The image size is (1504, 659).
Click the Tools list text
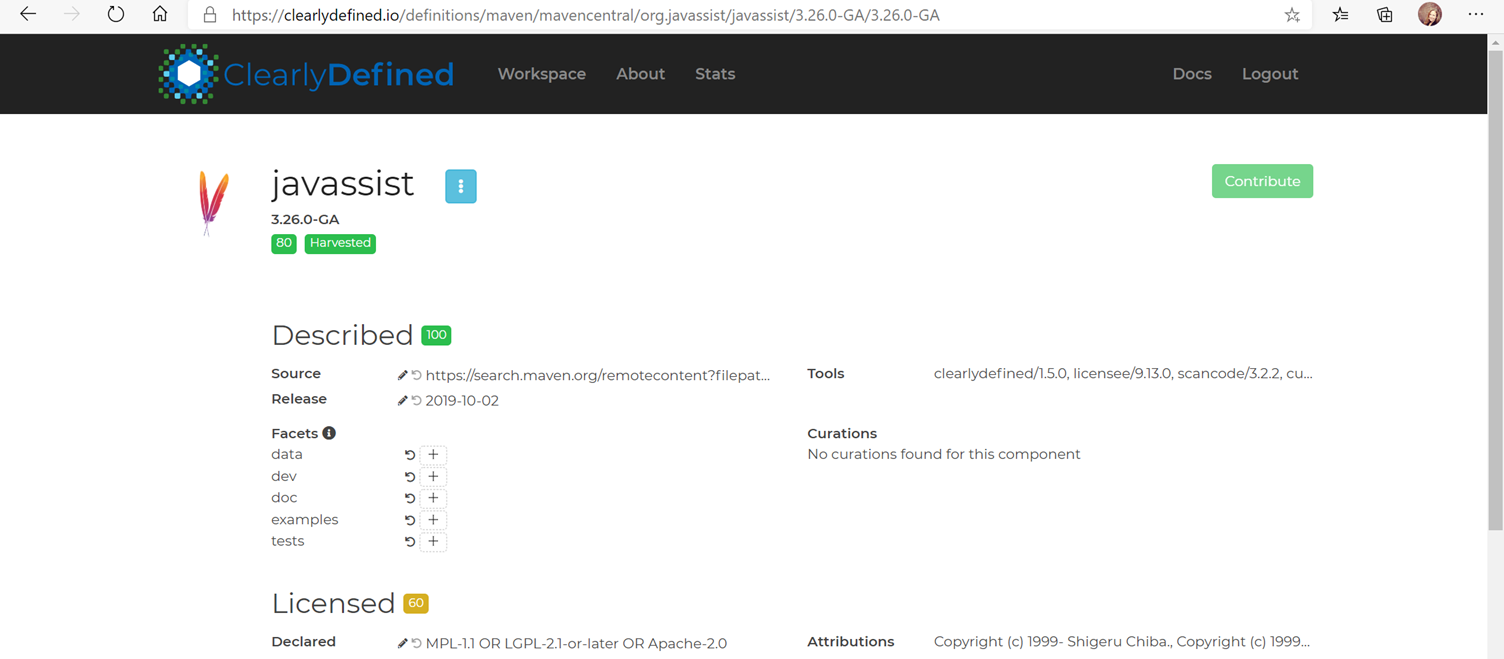1123,373
